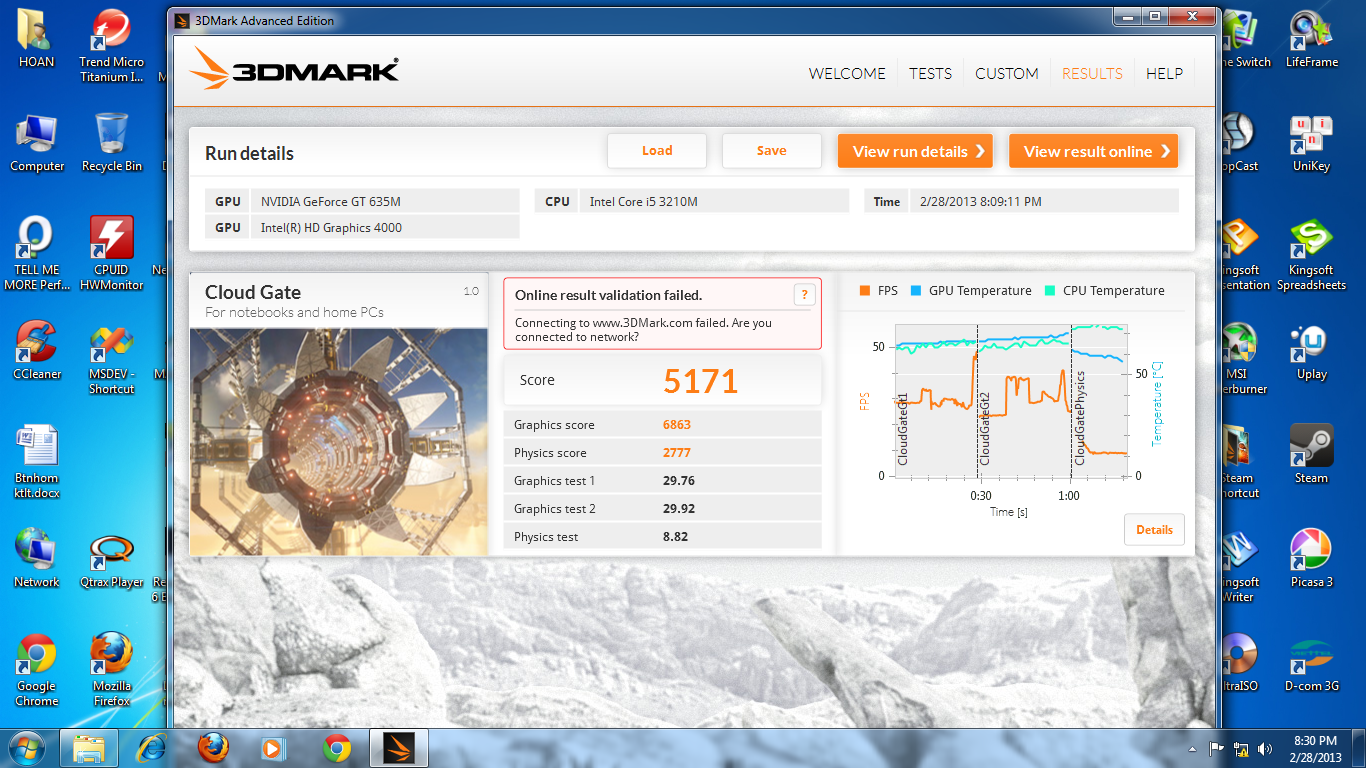Open the Recycle Bin icon
Screen dimensions: 1366x768
tap(112, 144)
